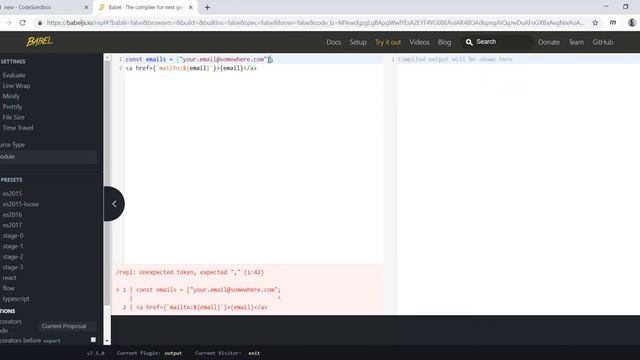
Task: Select the Babel browser tab
Action: pos(146,7)
